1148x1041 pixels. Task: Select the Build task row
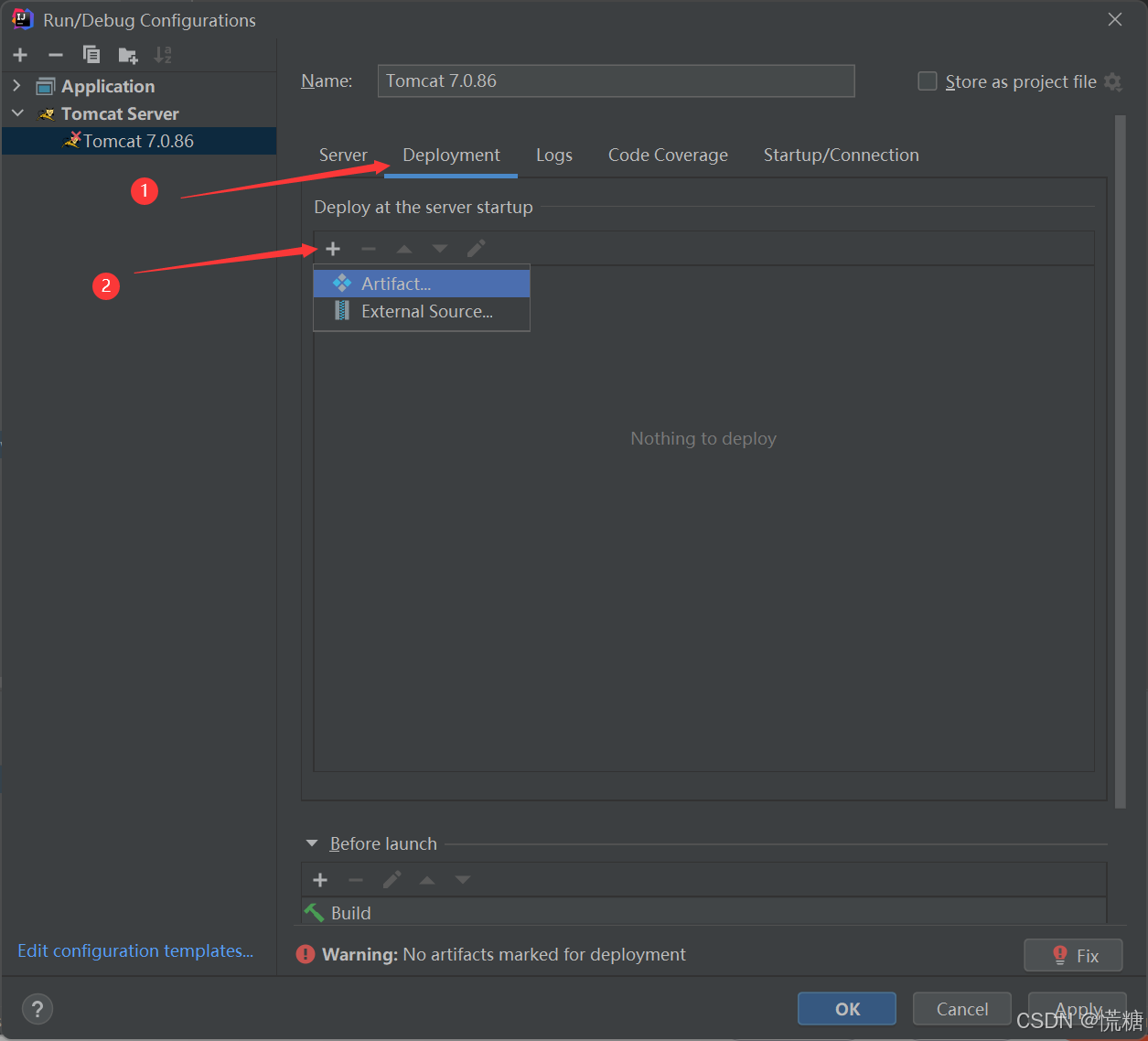point(703,912)
